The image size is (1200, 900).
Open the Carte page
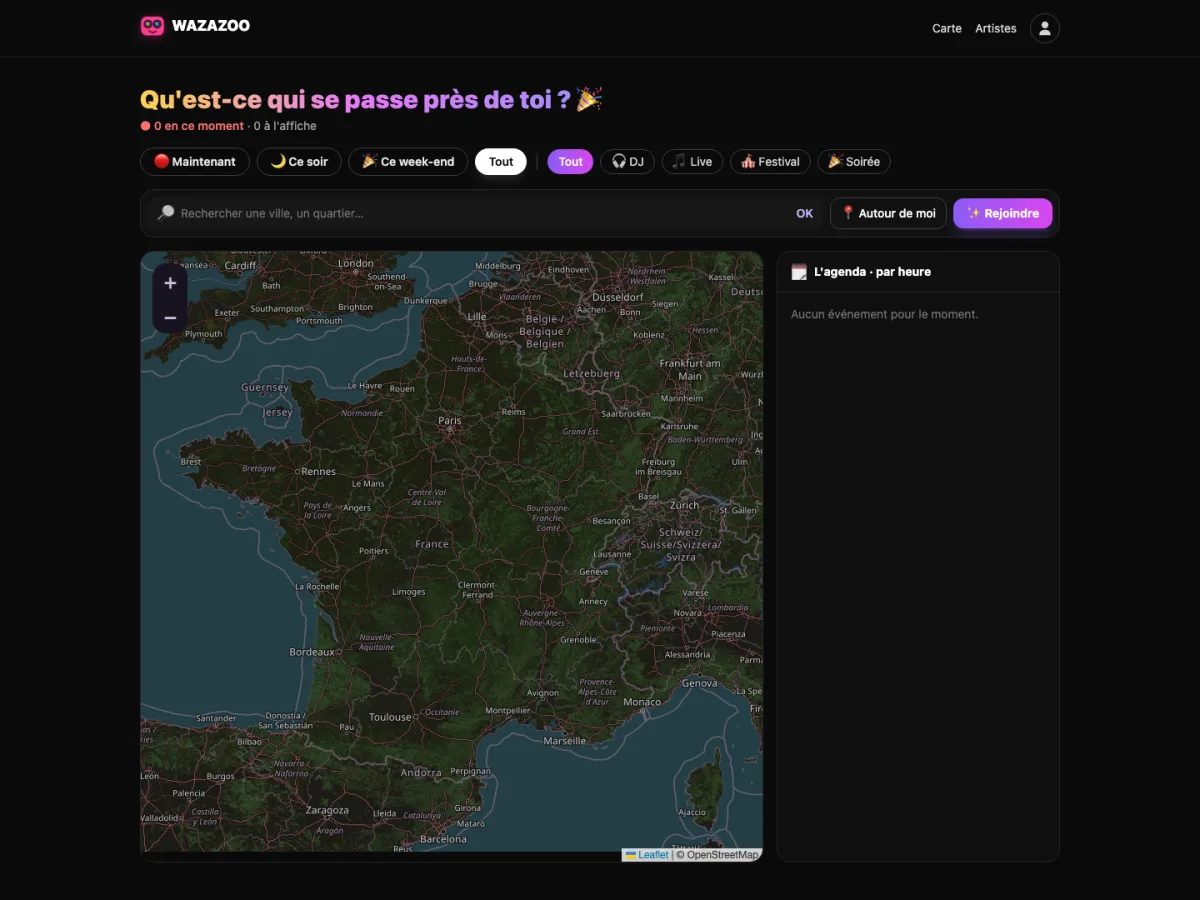(x=947, y=28)
